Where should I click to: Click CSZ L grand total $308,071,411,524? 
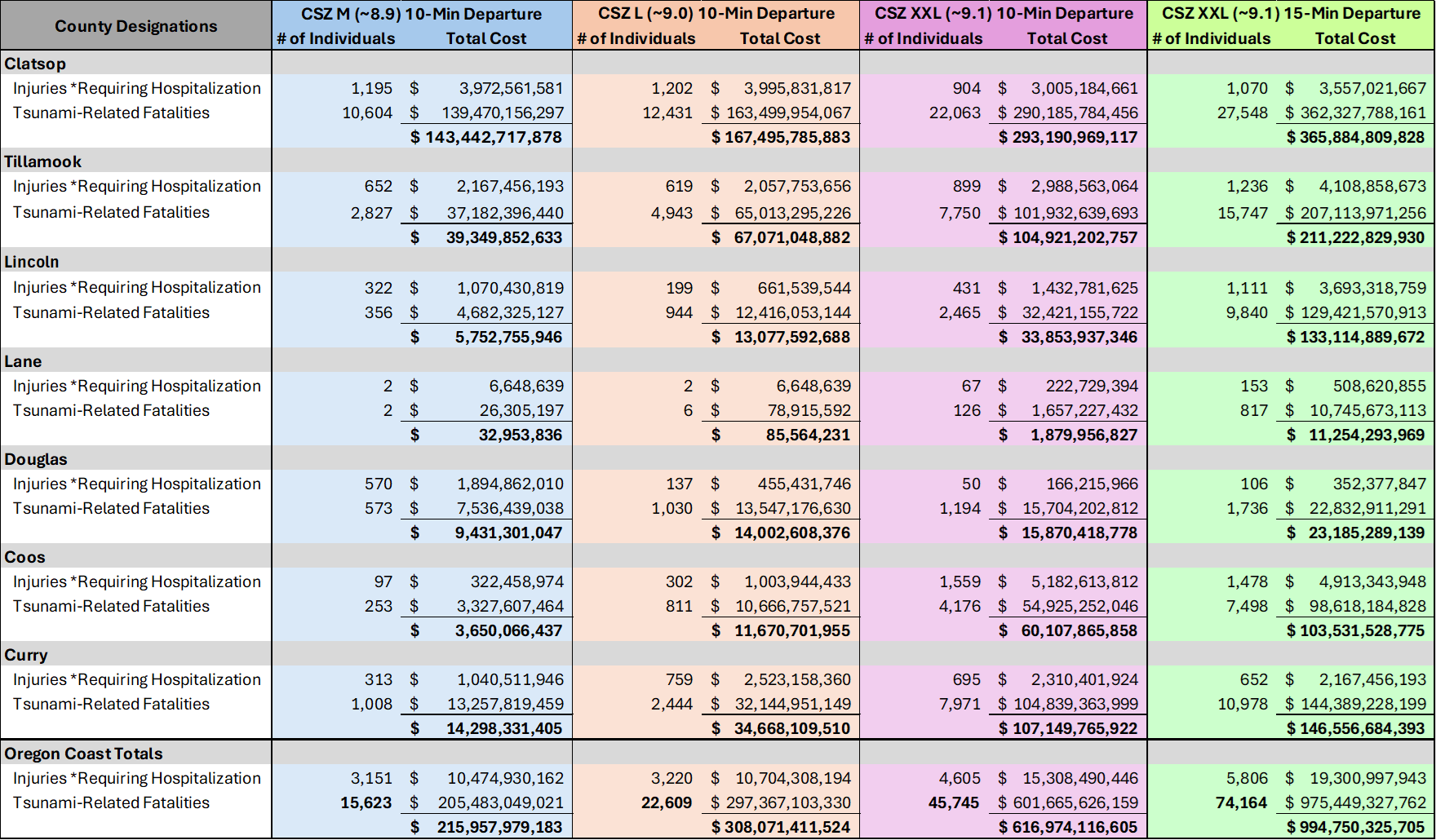coord(781,827)
